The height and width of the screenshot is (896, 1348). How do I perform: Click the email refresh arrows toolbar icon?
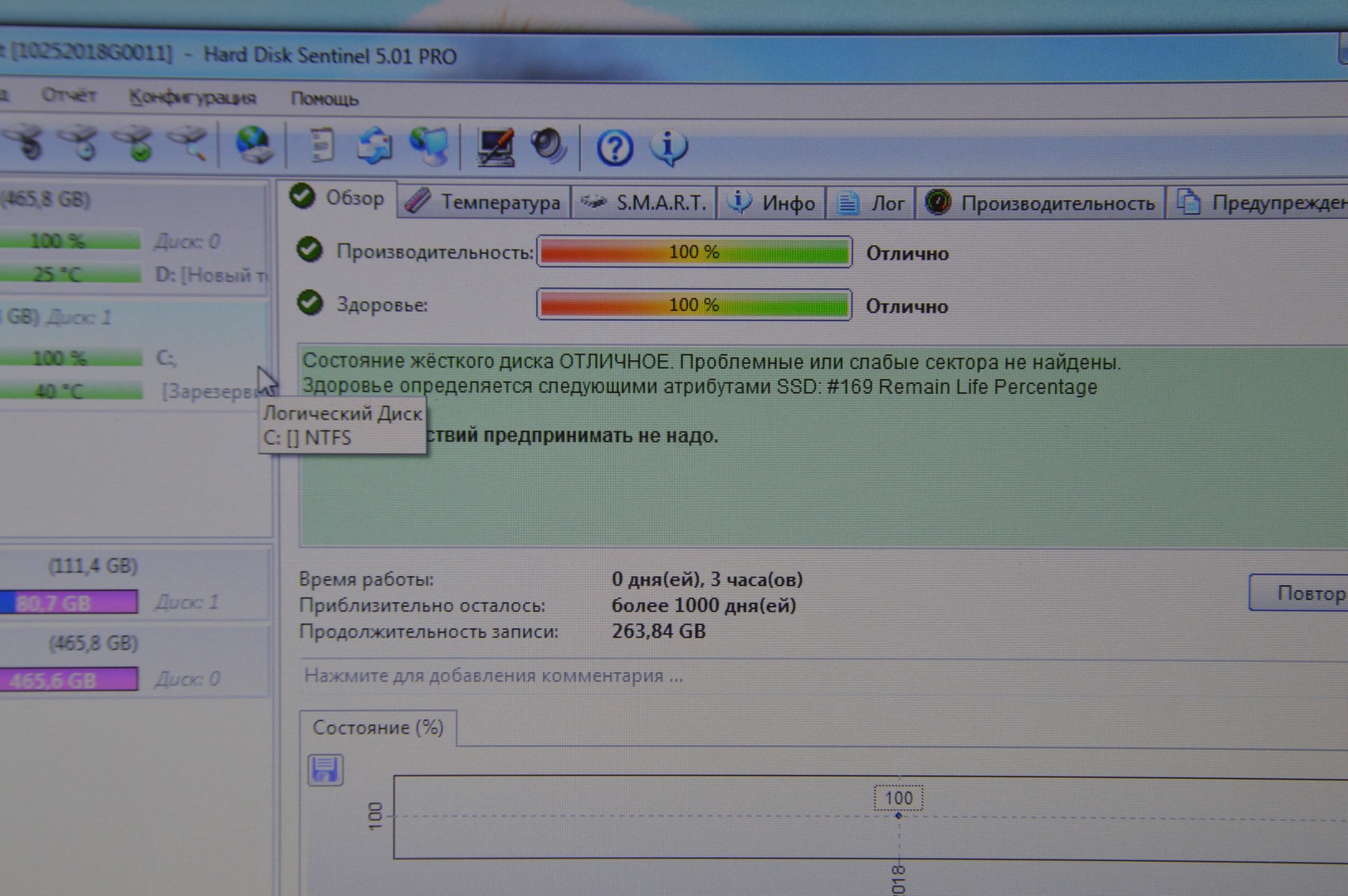[x=374, y=146]
